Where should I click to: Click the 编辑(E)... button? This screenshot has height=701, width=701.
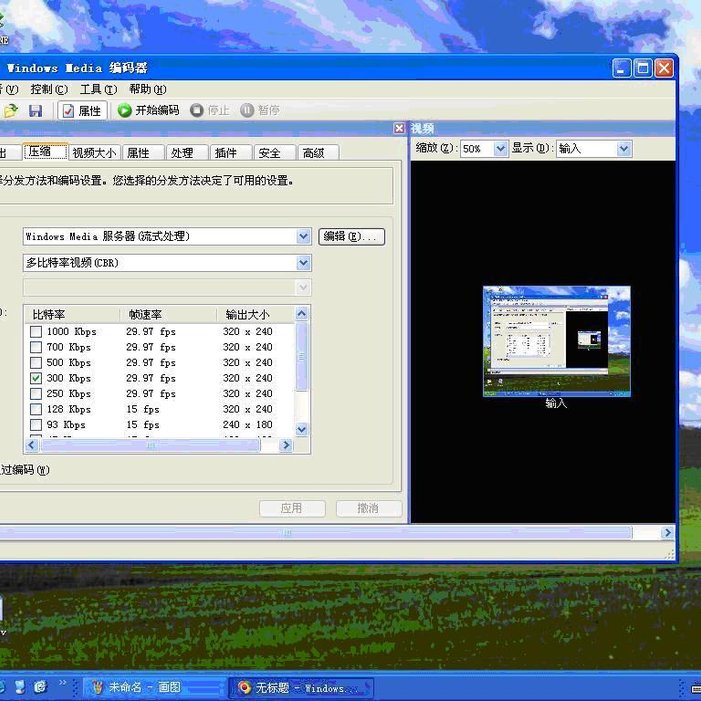point(351,236)
